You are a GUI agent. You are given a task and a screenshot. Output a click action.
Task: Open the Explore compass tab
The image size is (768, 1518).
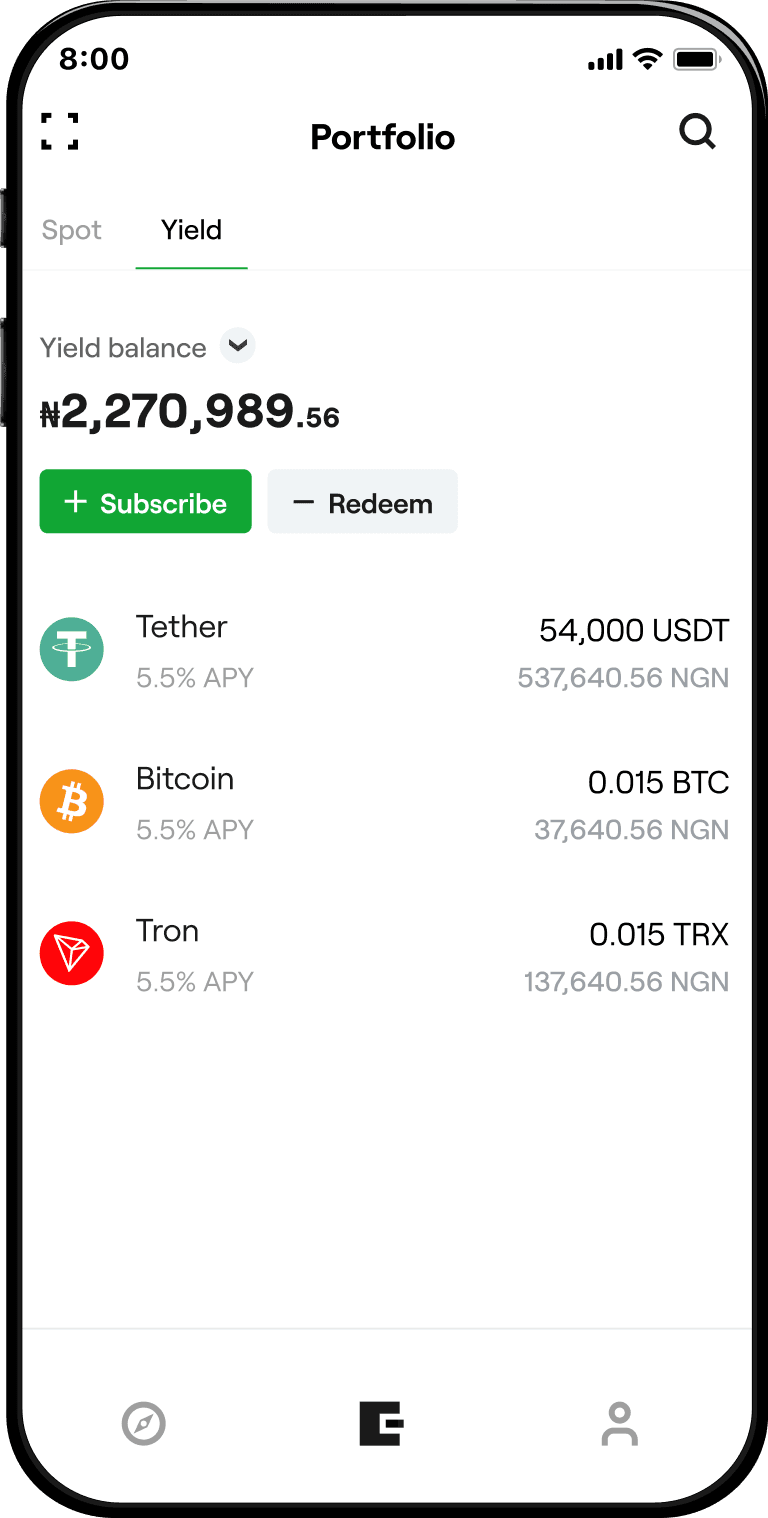pos(143,1424)
